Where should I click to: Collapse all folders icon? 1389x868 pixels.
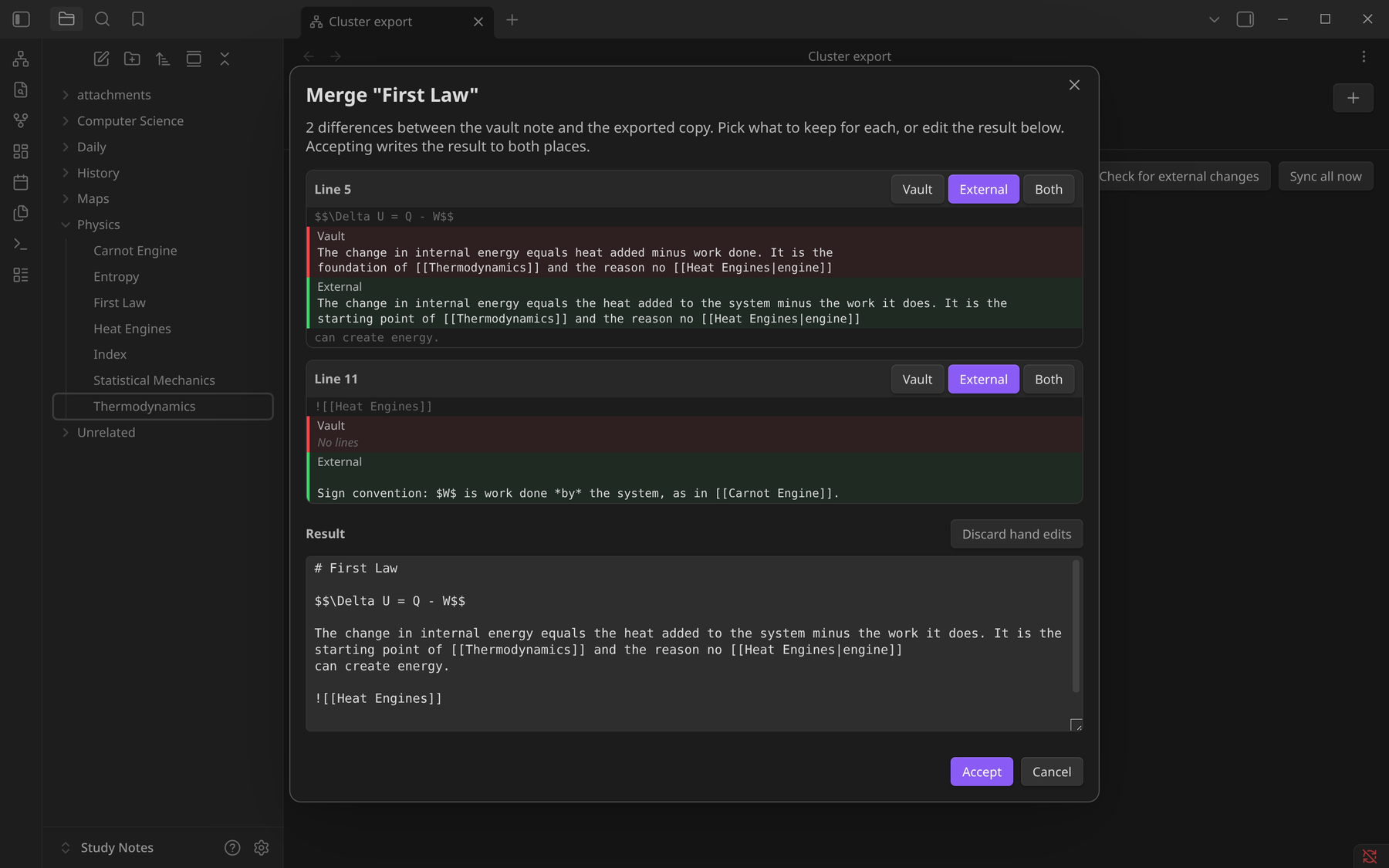click(x=225, y=59)
